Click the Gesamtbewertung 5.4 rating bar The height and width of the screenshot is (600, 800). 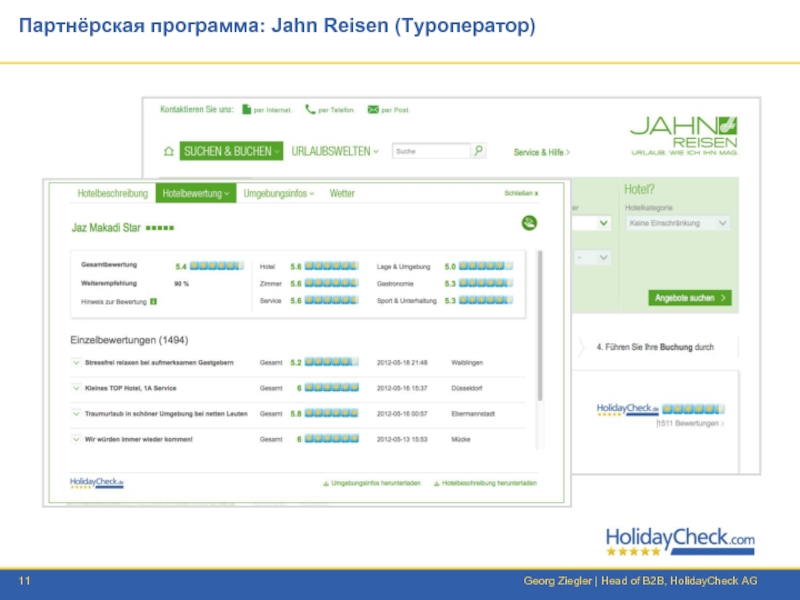(x=216, y=266)
